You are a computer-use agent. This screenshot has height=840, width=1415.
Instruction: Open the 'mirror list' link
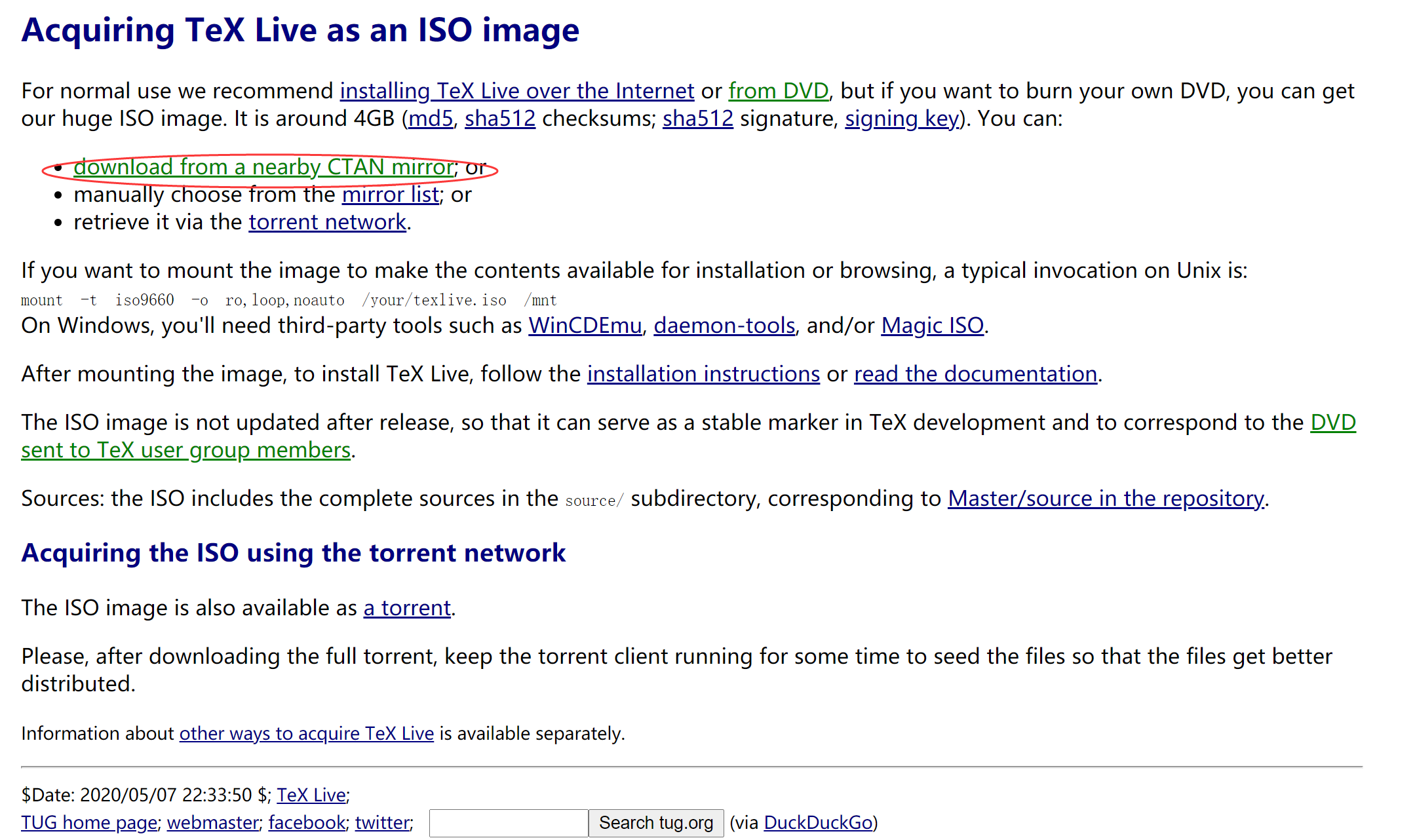tap(390, 195)
